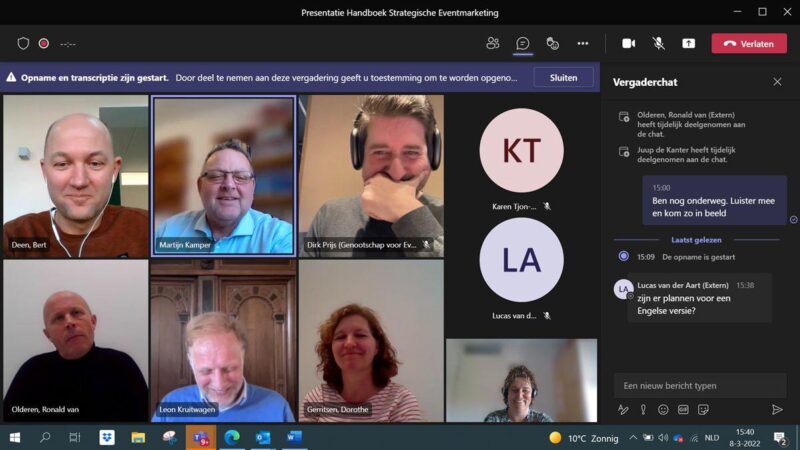Open volume control in system tray
800x450 pixels.
click(x=663, y=438)
